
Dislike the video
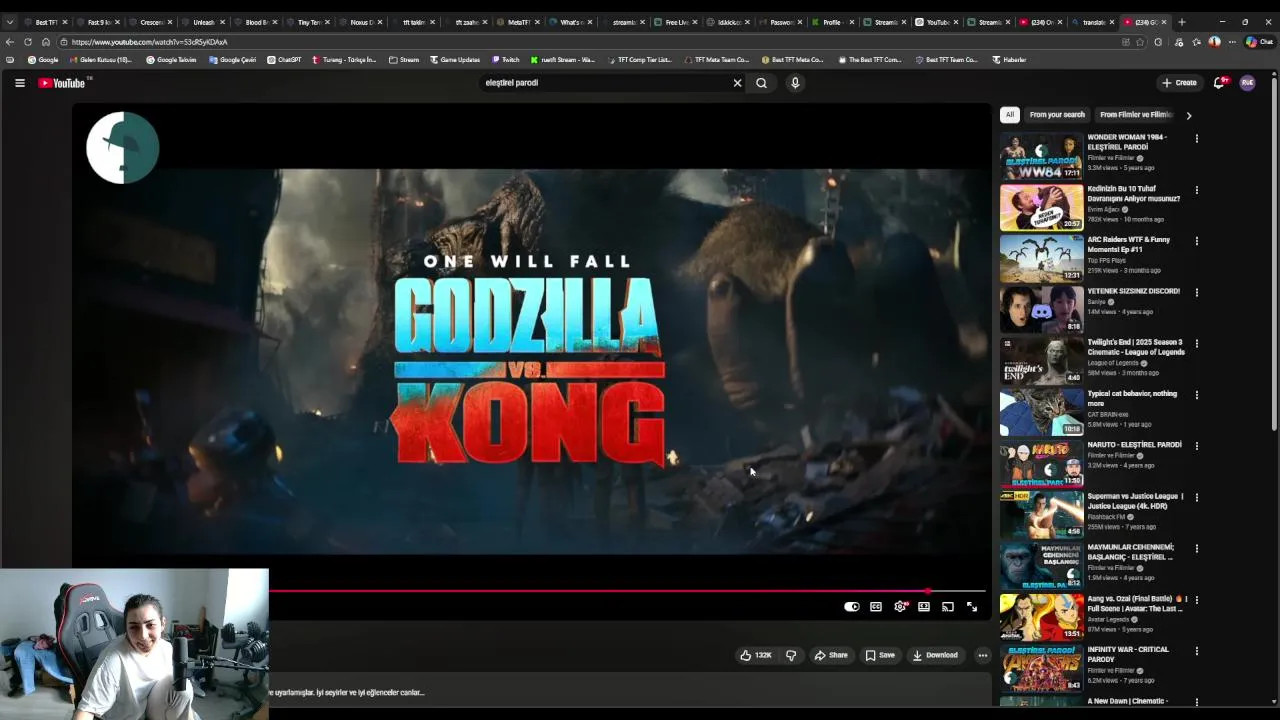[x=791, y=655]
